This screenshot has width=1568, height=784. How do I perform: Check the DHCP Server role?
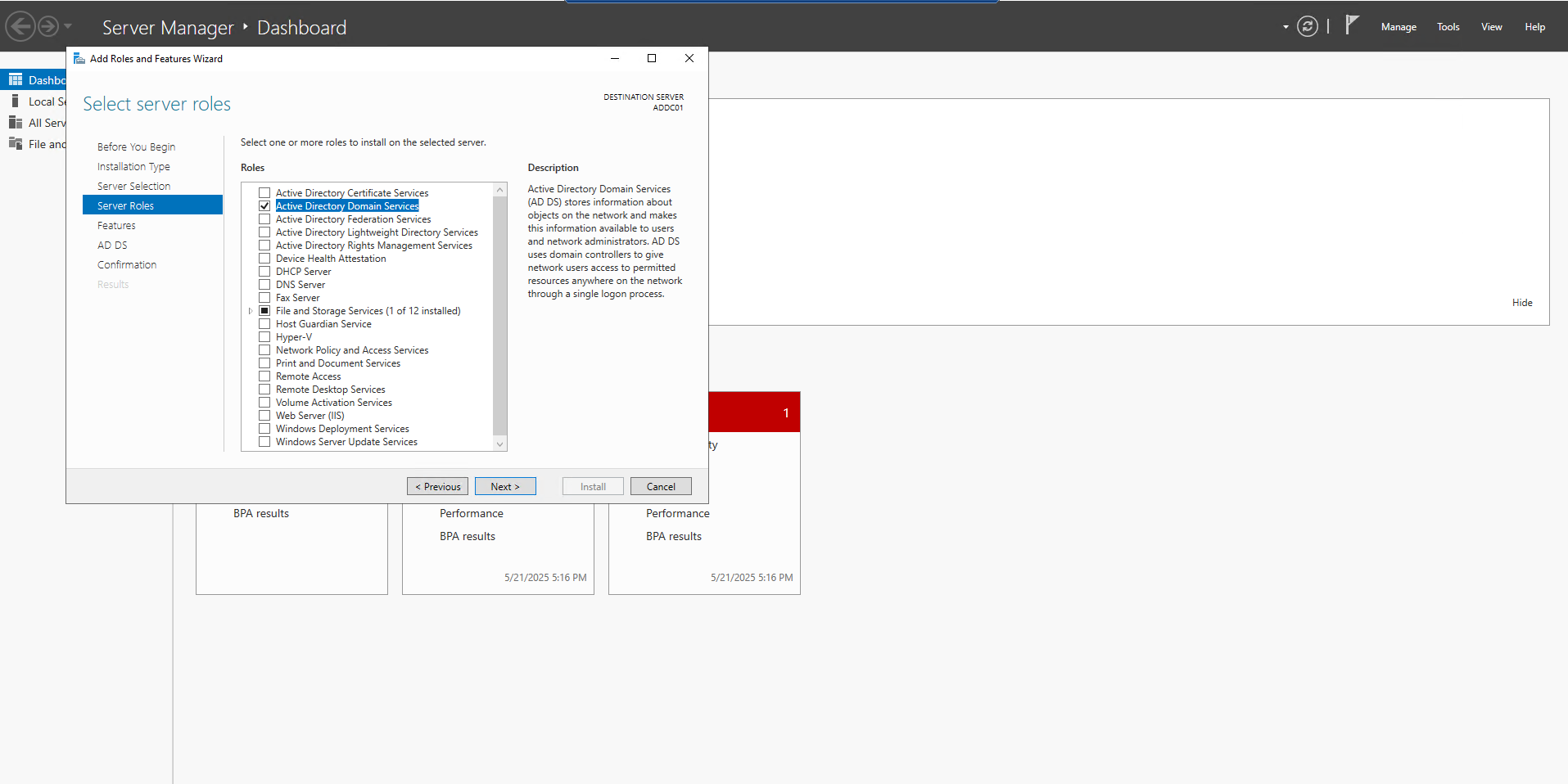point(264,272)
